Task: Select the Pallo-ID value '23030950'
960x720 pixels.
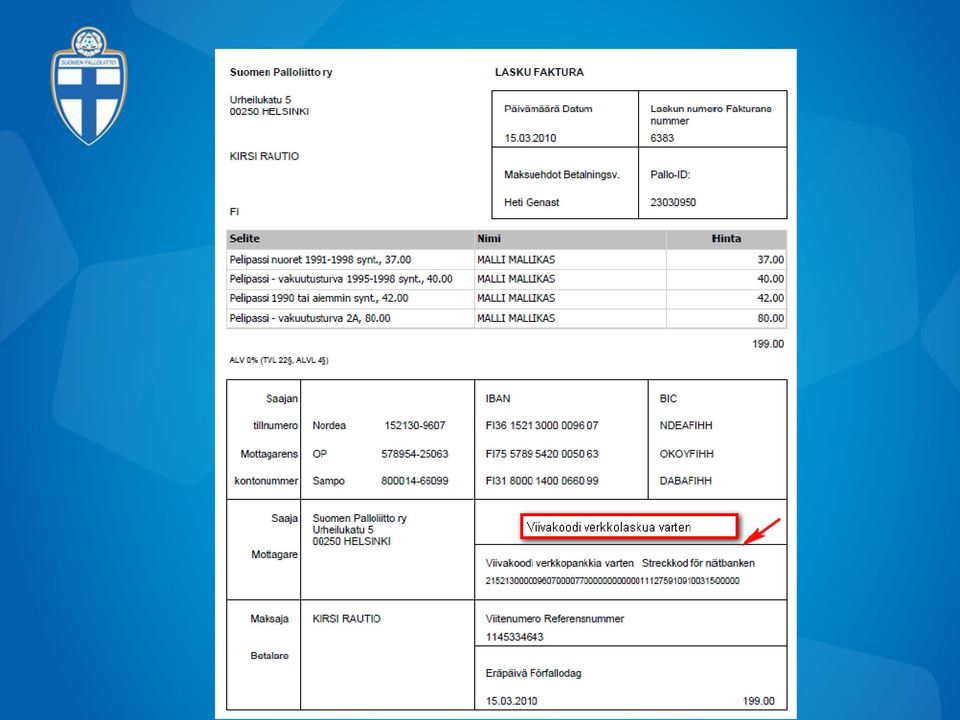Action: [673, 203]
